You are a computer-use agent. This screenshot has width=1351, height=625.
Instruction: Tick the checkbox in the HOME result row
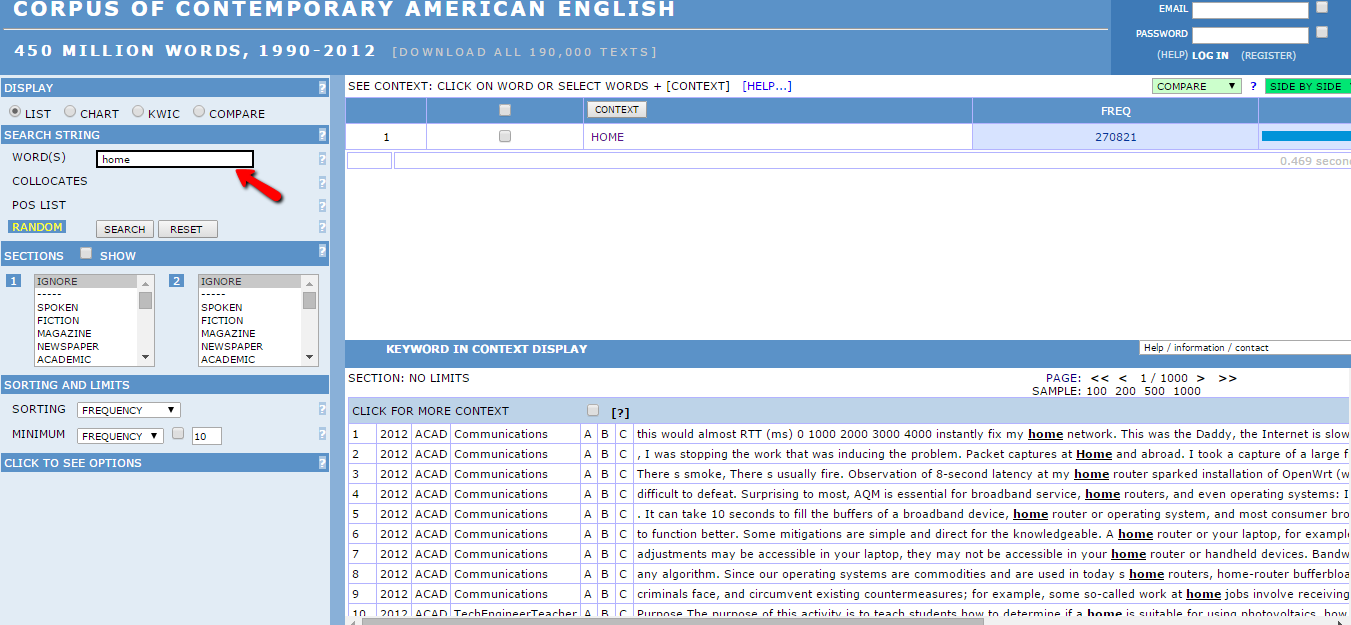click(x=505, y=136)
